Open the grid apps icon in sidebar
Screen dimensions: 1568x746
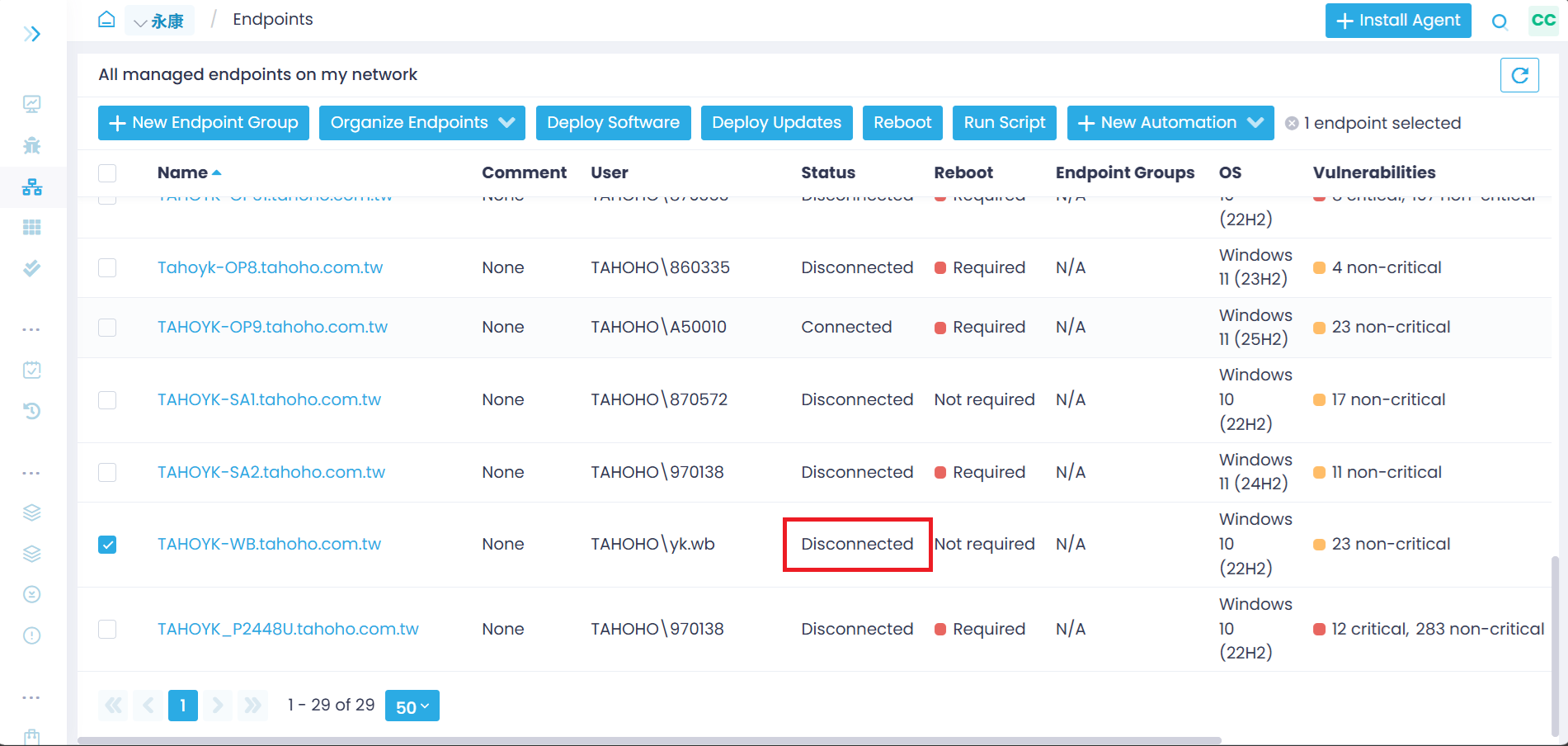click(32, 227)
